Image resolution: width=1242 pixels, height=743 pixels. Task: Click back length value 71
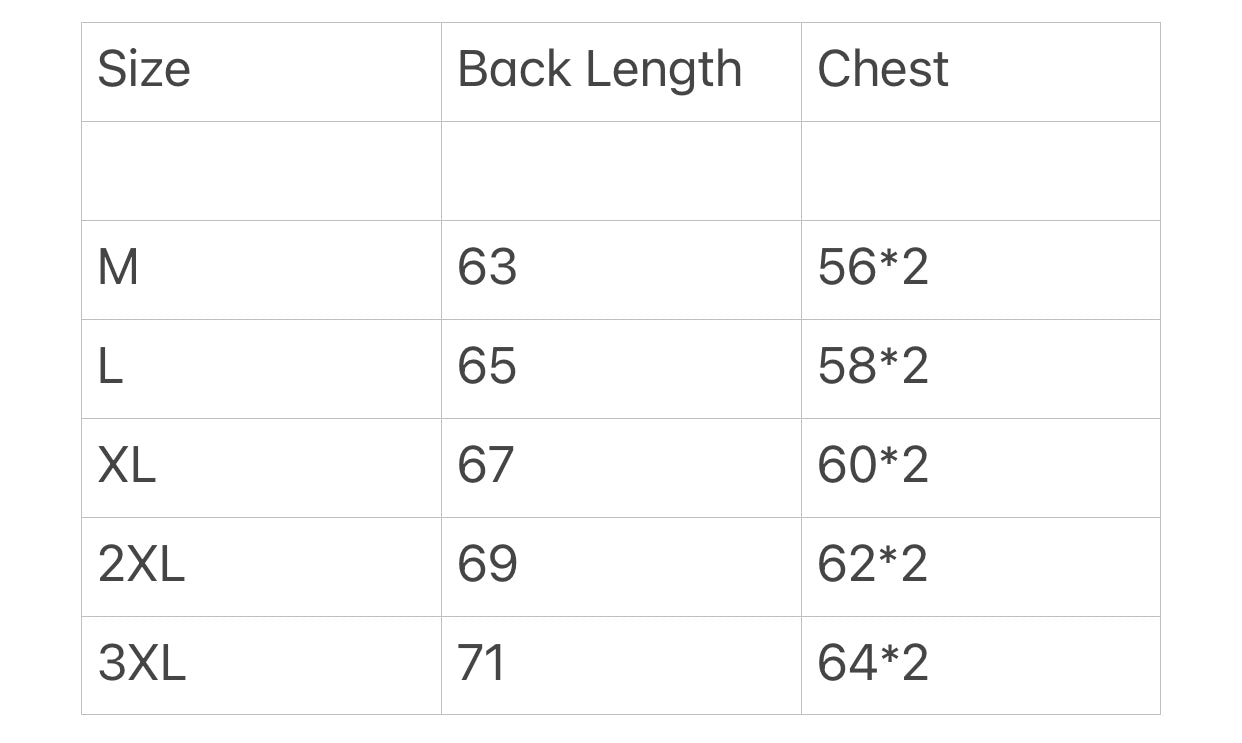coord(482,664)
